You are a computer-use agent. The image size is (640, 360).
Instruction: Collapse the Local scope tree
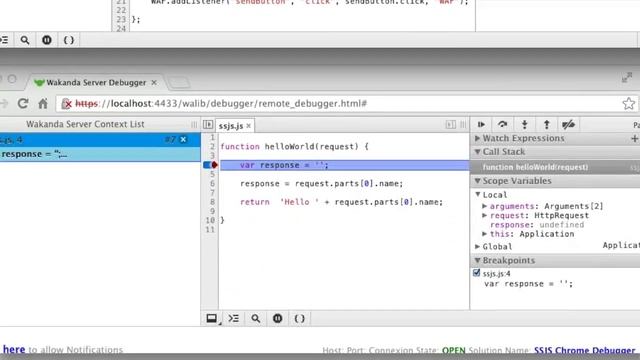[x=478, y=194]
